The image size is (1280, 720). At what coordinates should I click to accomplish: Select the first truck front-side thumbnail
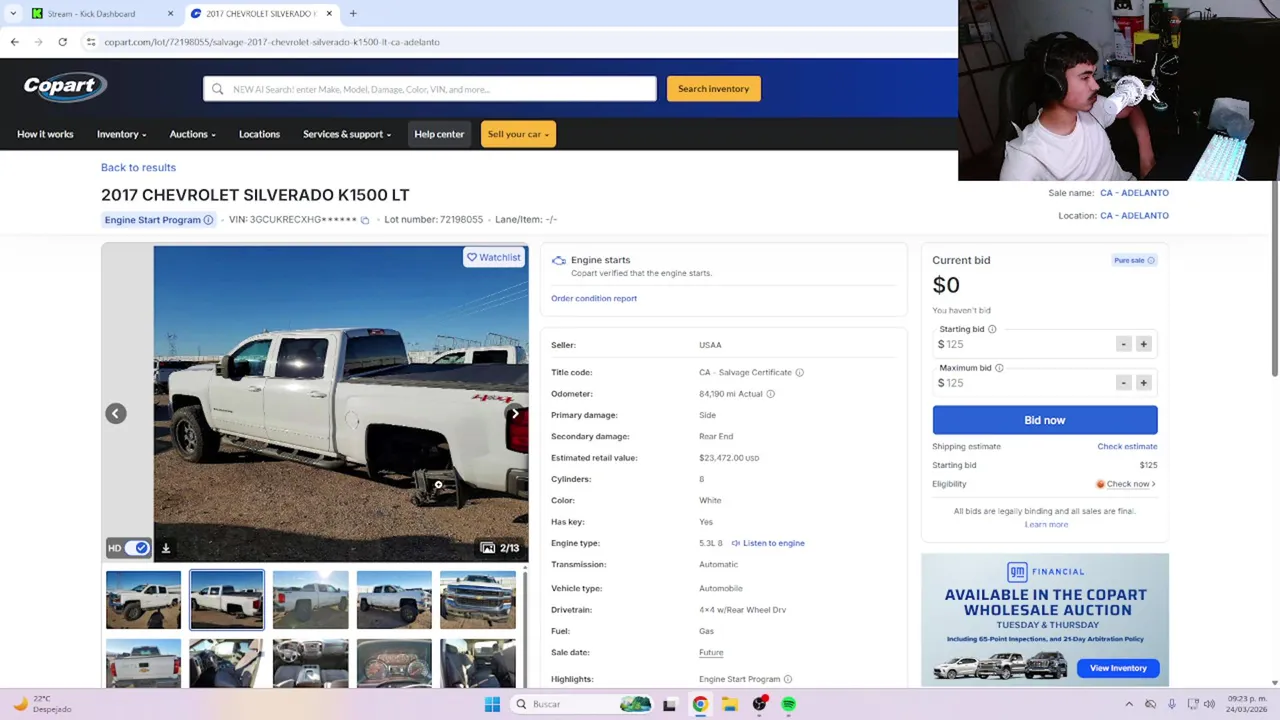(144, 600)
